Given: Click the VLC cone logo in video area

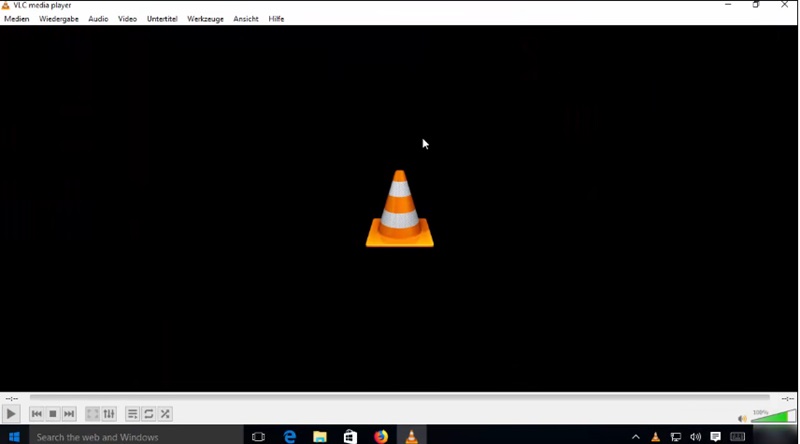Looking at the screenshot, I should coord(399,209).
